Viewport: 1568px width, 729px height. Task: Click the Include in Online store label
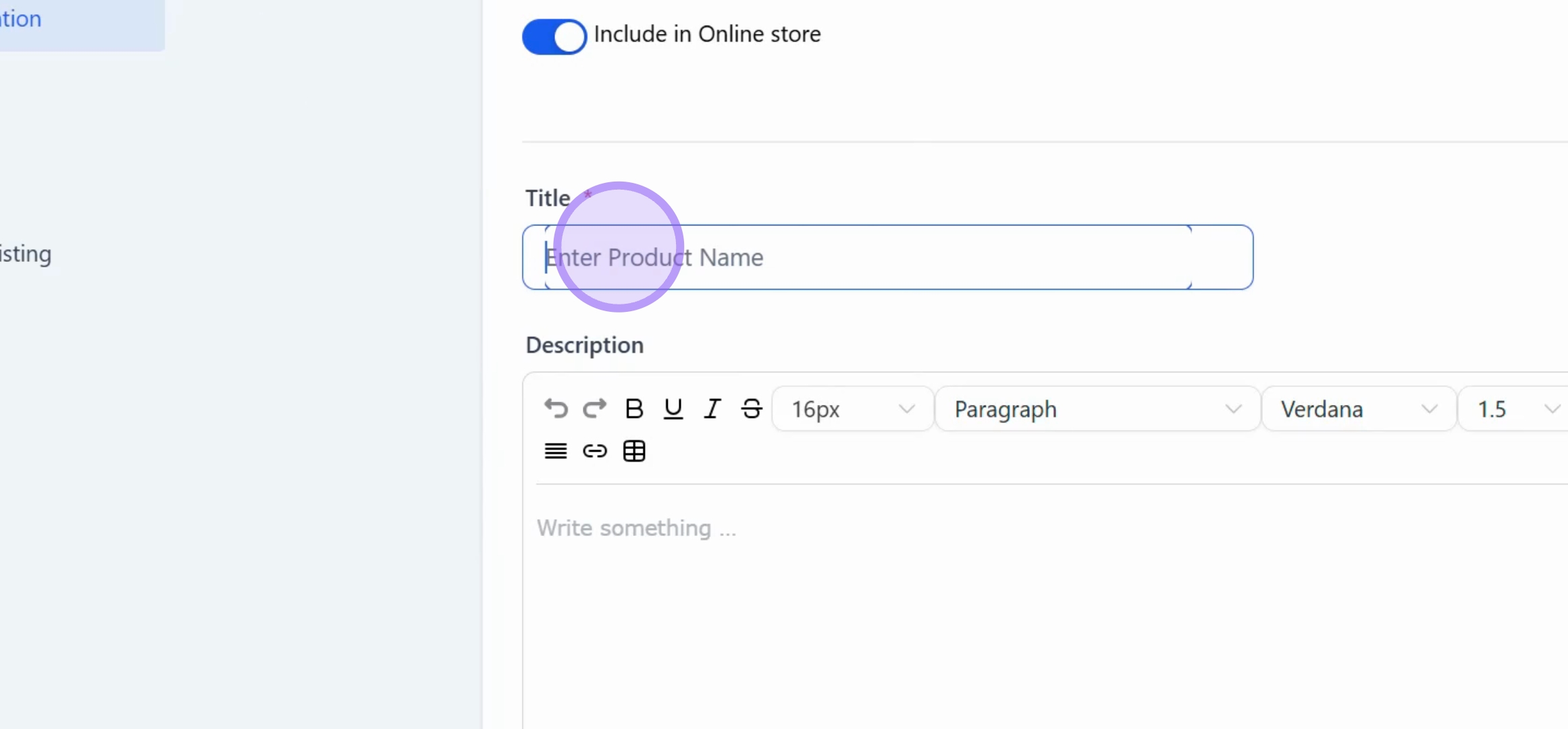pos(707,34)
